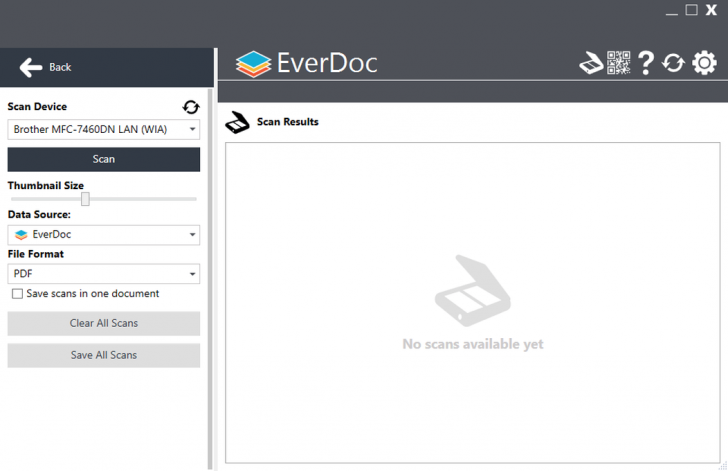This screenshot has height=471, width=728.
Task: Click the 'Scan Device' label
Action: (37, 107)
